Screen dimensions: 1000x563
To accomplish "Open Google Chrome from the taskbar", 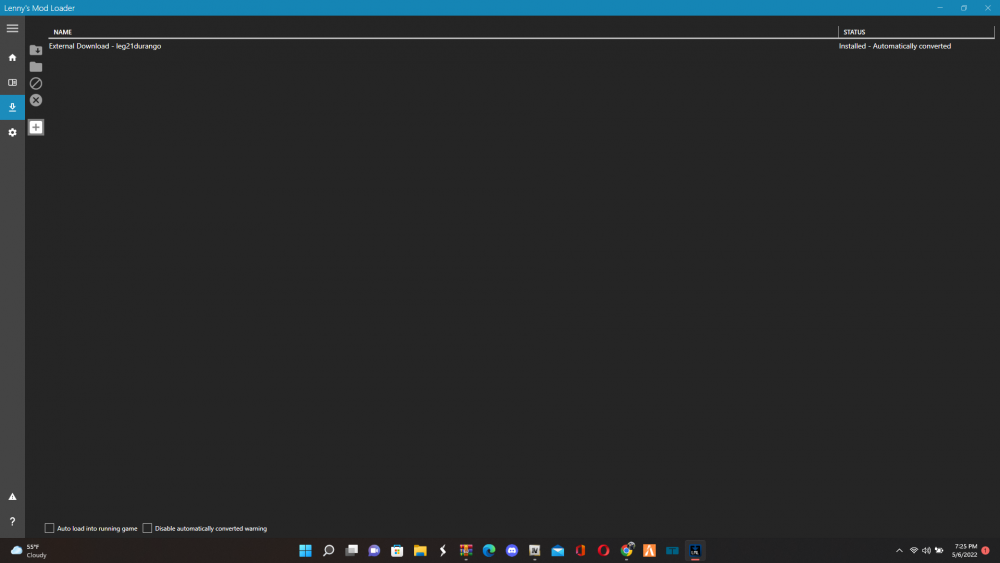I will (x=627, y=550).
